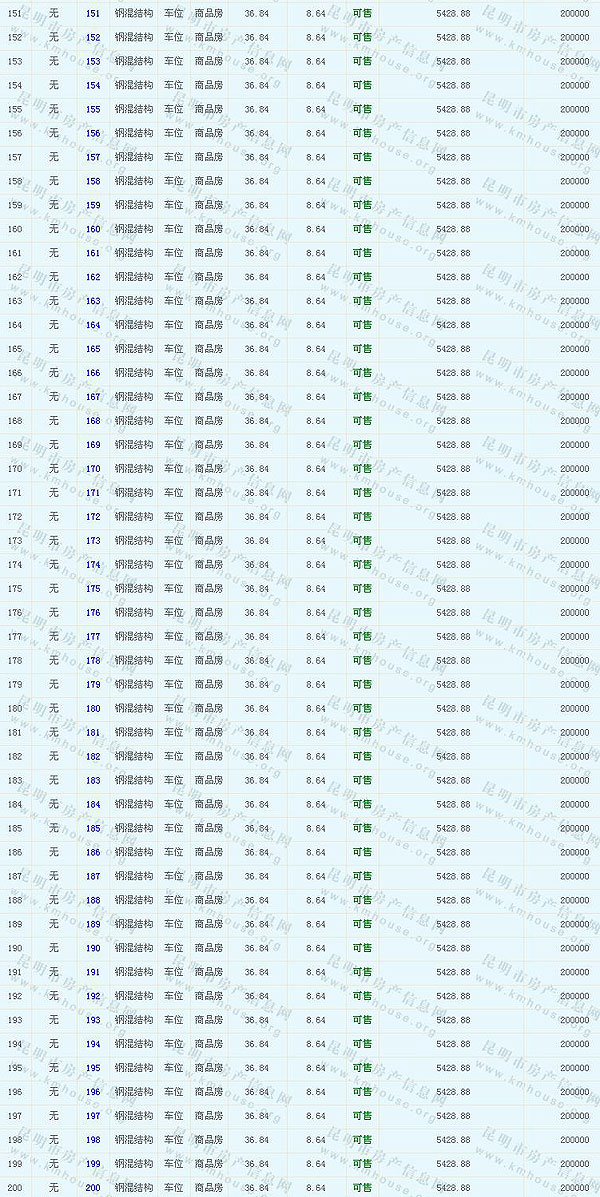Open details for blue link 160
Image resolution: width=600 pixels, height=1197 pixels.
tap(93, 230)
